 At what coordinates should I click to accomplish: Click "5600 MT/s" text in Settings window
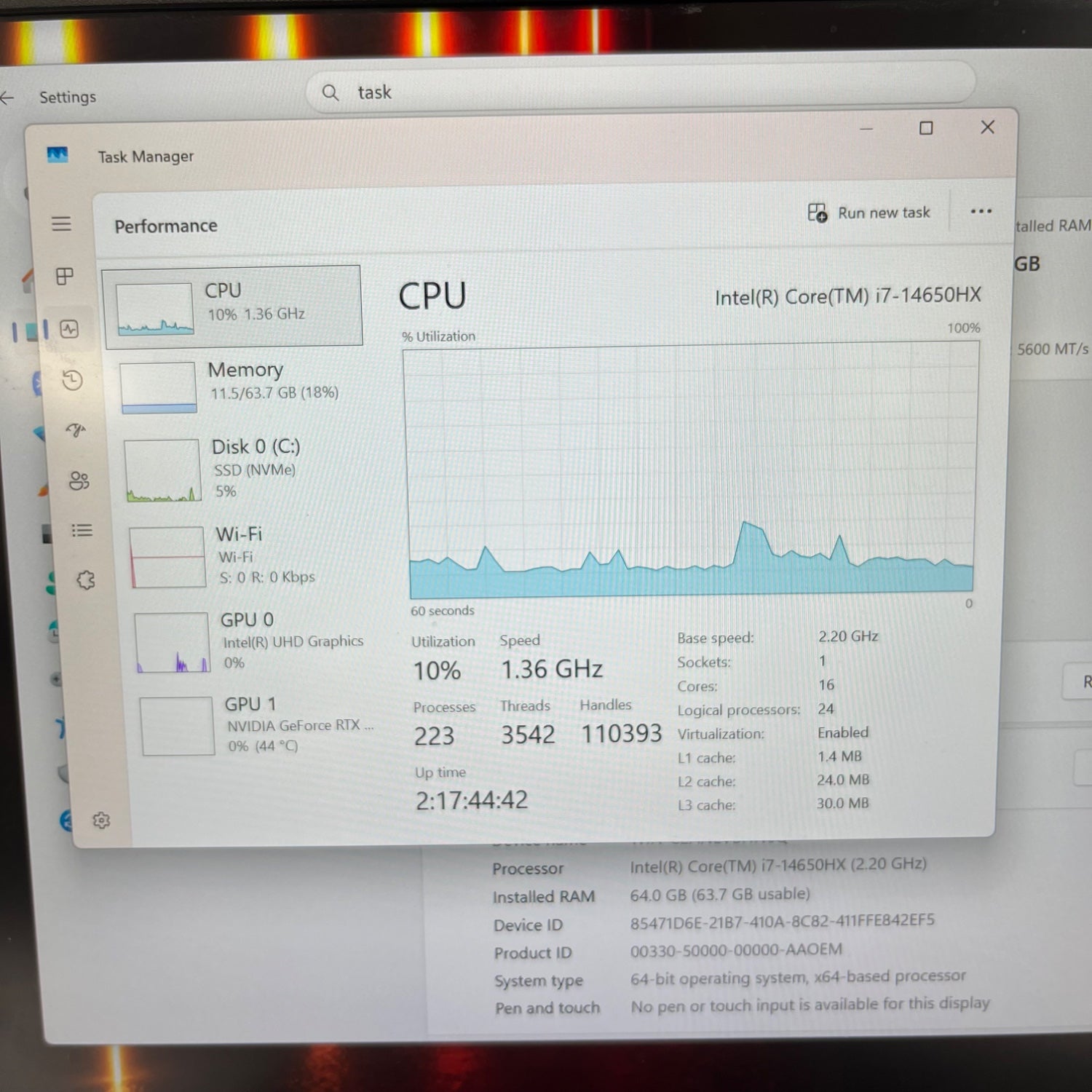[1053, 349]
